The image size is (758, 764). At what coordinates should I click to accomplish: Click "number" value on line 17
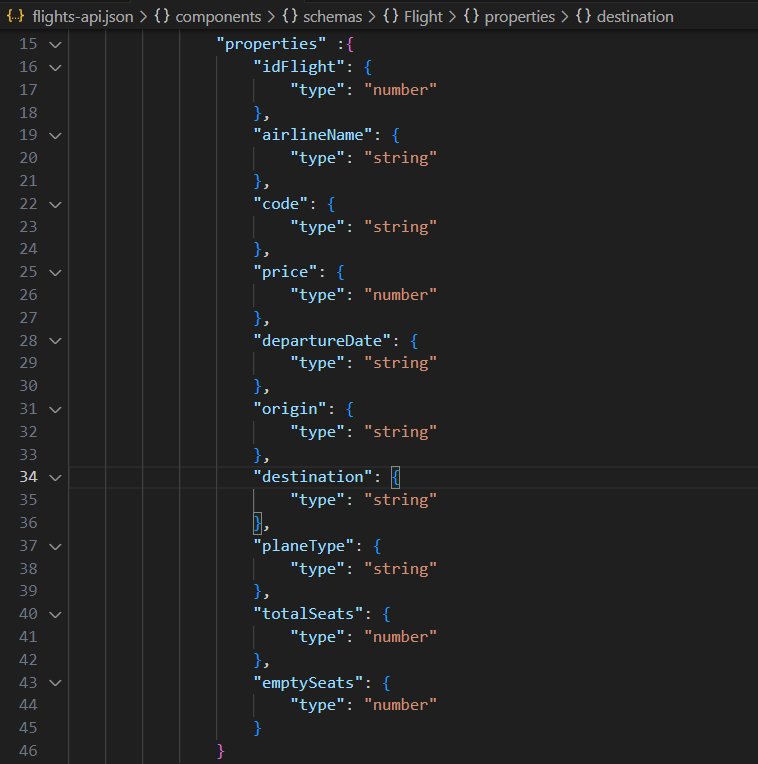pyautogui.click(x=400, y=90)
